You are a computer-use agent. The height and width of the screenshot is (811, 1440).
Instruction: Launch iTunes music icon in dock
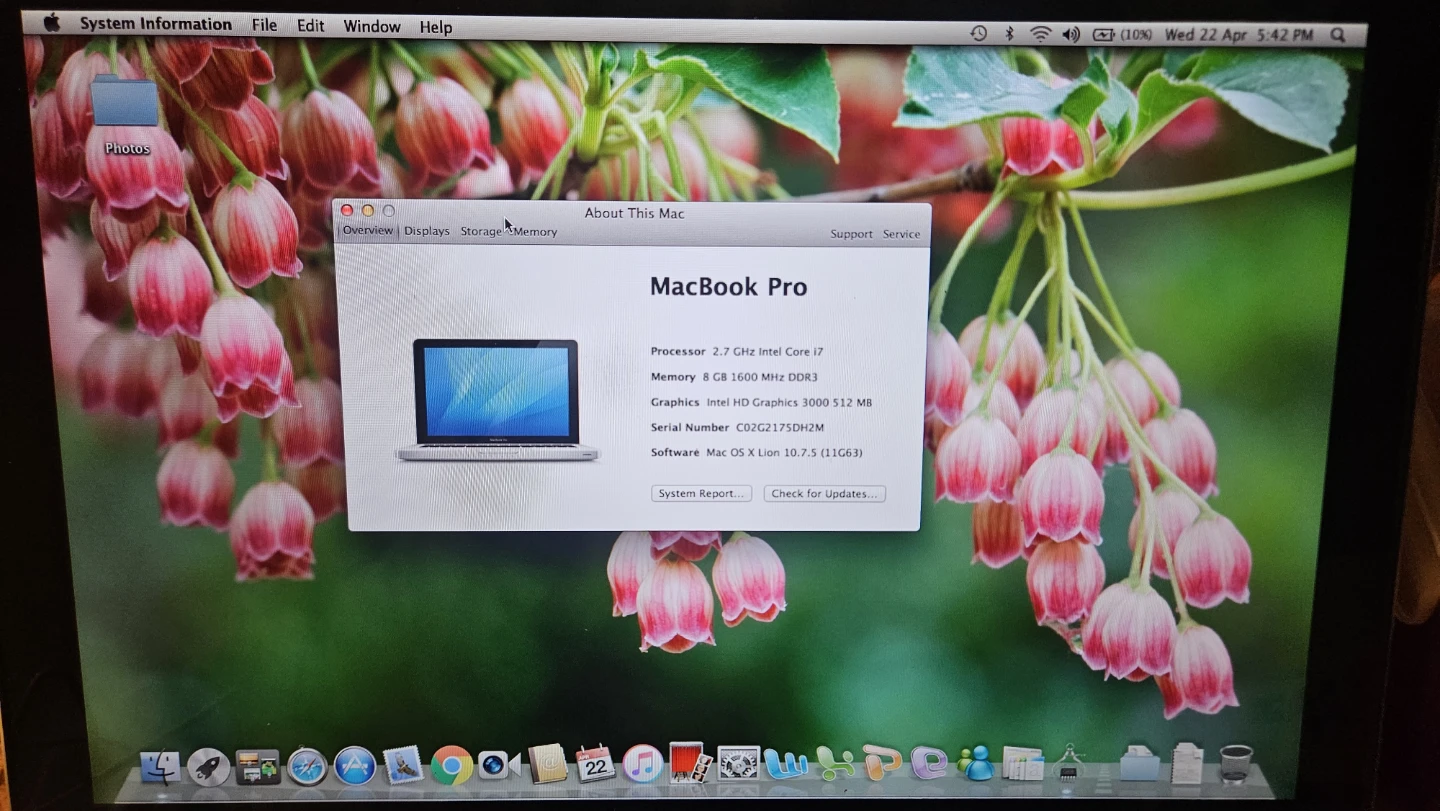(643, 765)
